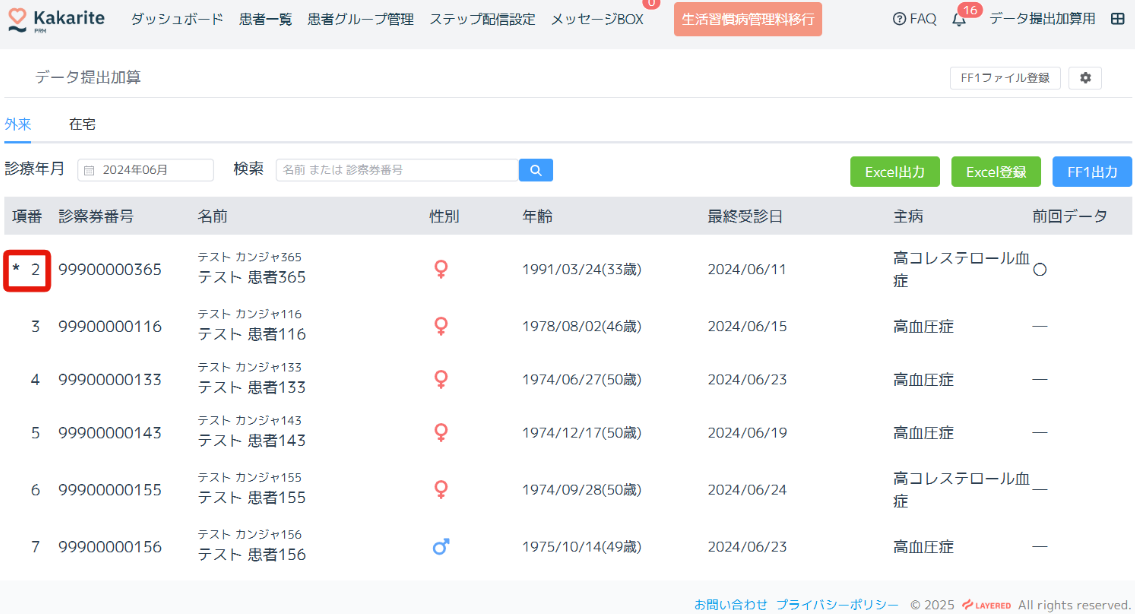Click 高コレステロール血症 for patient 365
1135x614 pixels.
click(x=961, y=269)
